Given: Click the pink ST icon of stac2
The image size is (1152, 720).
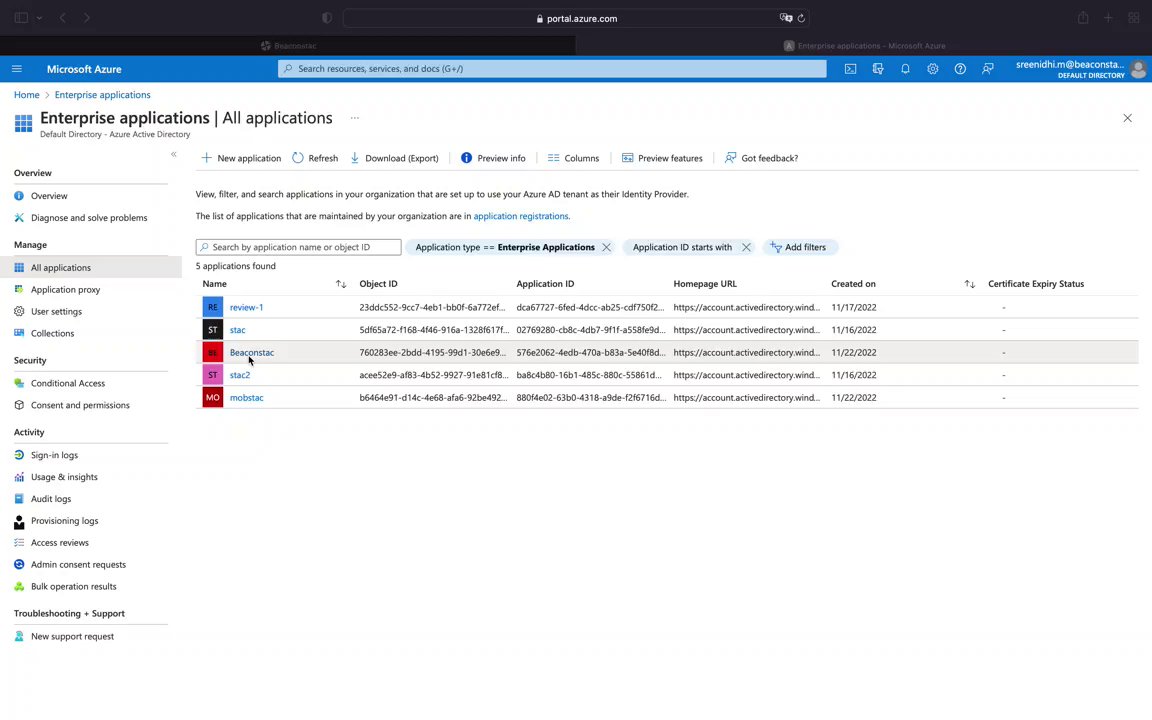Looking at the screenshot, I should 212,375.
